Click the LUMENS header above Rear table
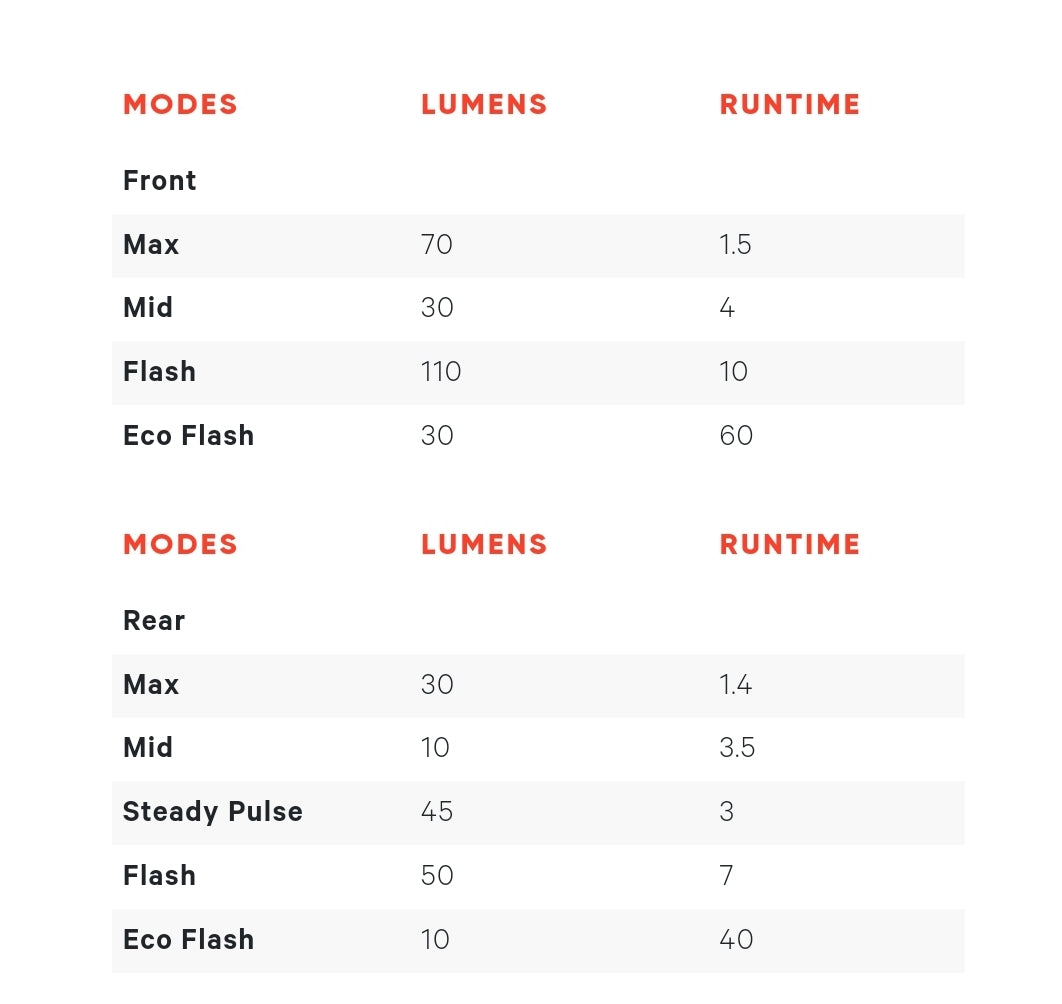The height and width of the screenshot is (1004, 1062). tap(484, 545)
